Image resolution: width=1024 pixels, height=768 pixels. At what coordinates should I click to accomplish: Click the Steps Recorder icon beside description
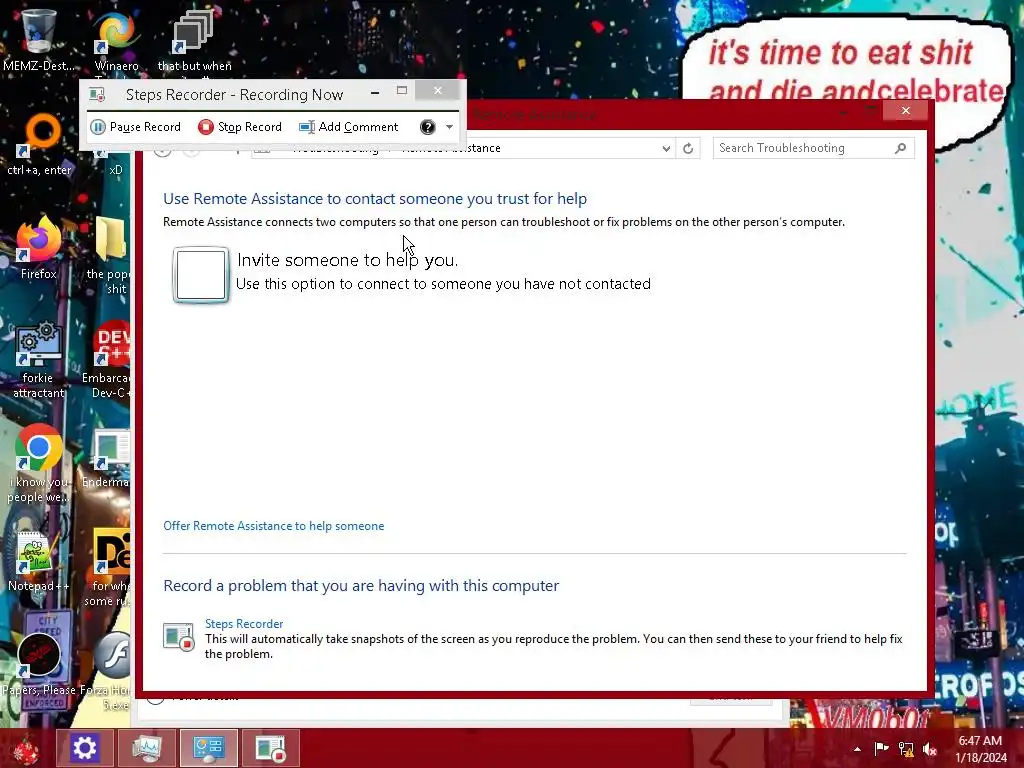point(178,637)
